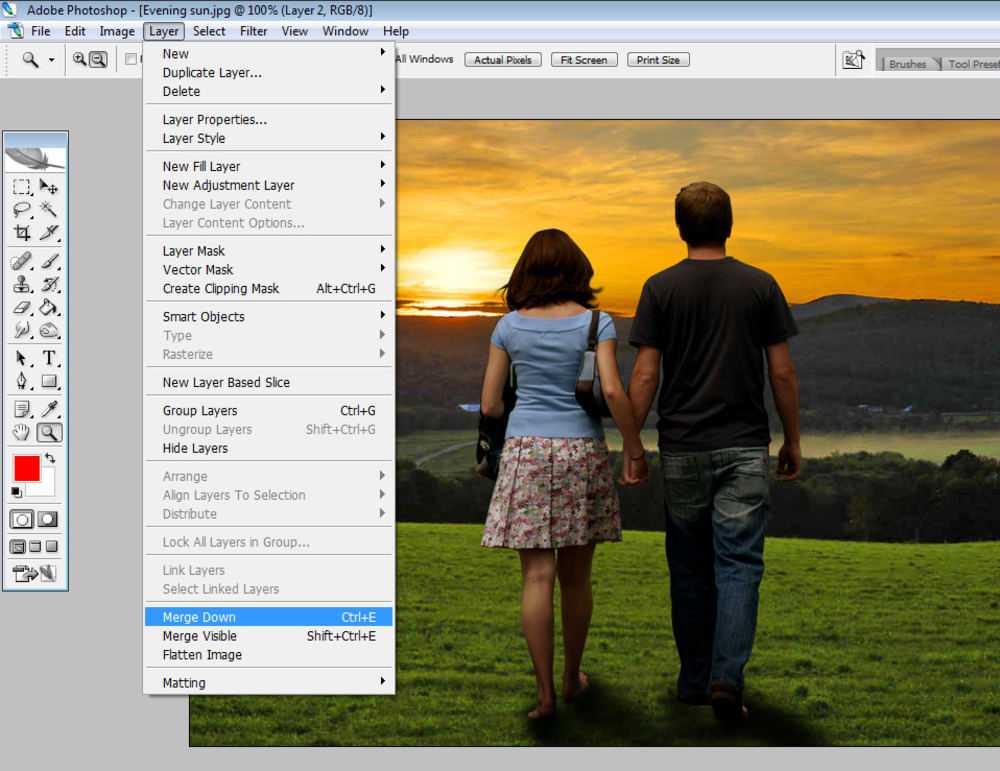The image size is (1000, 771).
Task: Select the Lasso tool
Action: click(22, 209)
